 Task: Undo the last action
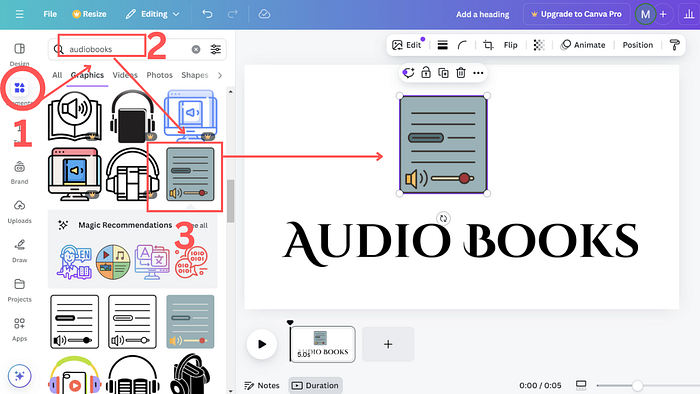pyautogui.click(x=207, y=14)
